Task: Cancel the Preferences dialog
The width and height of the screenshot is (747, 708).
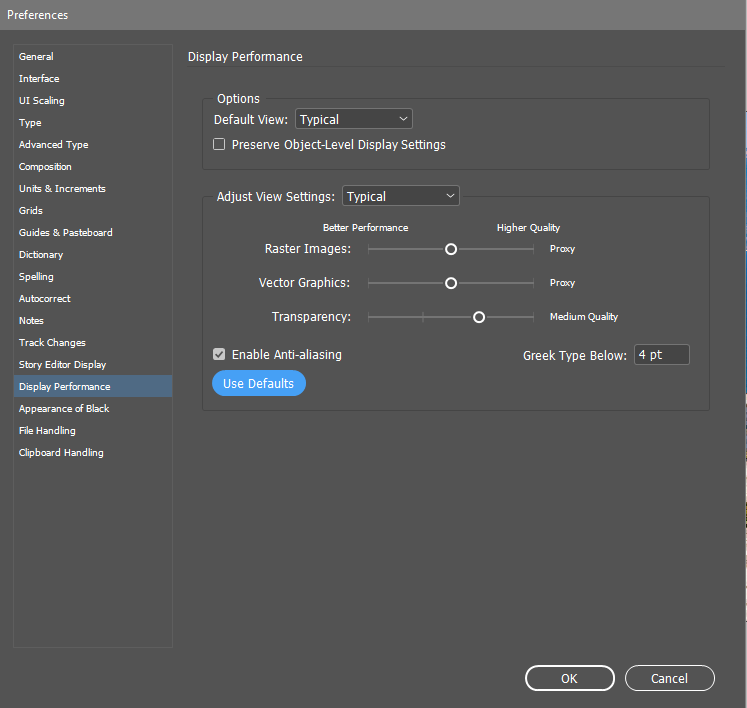Action: (x=669, y=678)
